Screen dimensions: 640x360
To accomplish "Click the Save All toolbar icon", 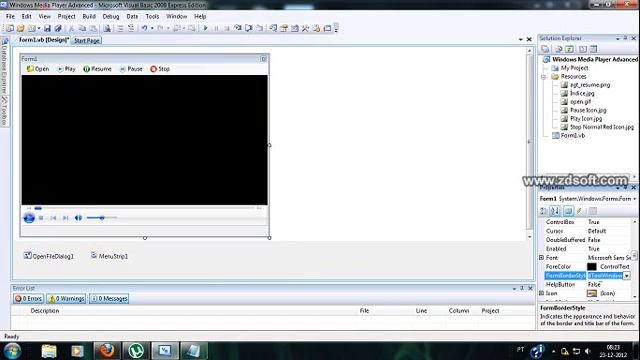I will click(58, 28).
